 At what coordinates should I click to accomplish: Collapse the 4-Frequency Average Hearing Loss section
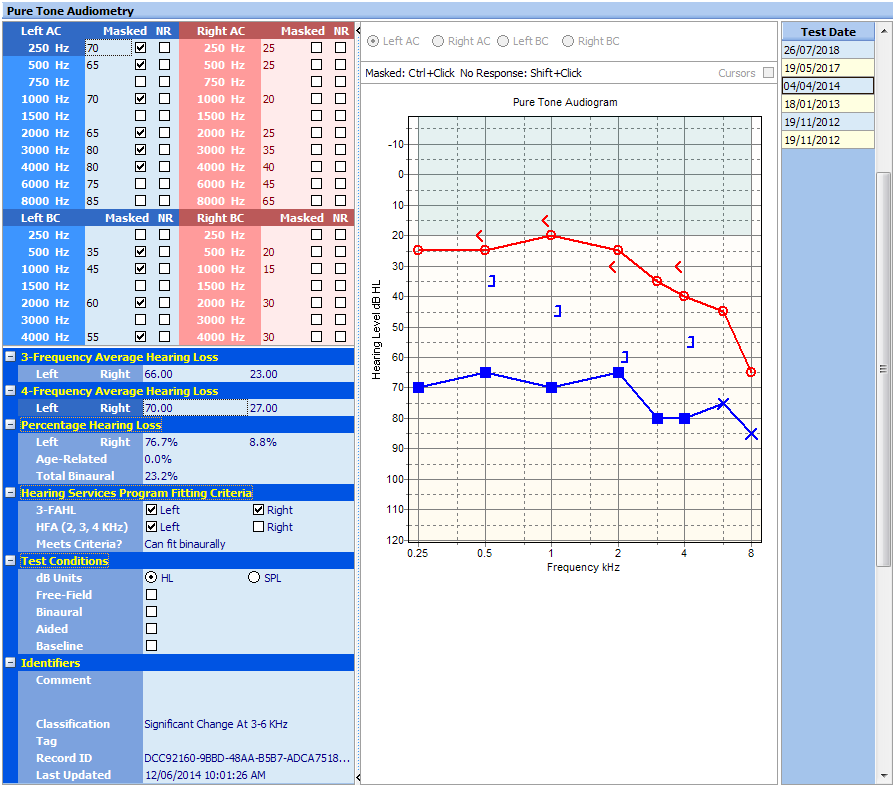pyautogui.click(x=10, y=391)
